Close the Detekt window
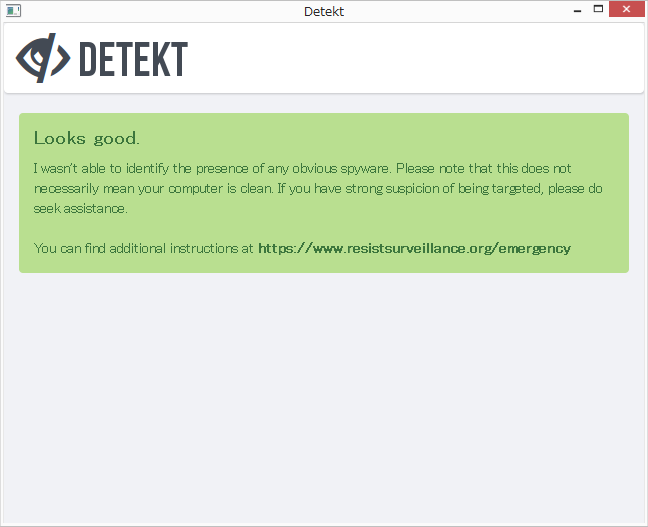Screen dimensions: 648x527 pos(627,9)
